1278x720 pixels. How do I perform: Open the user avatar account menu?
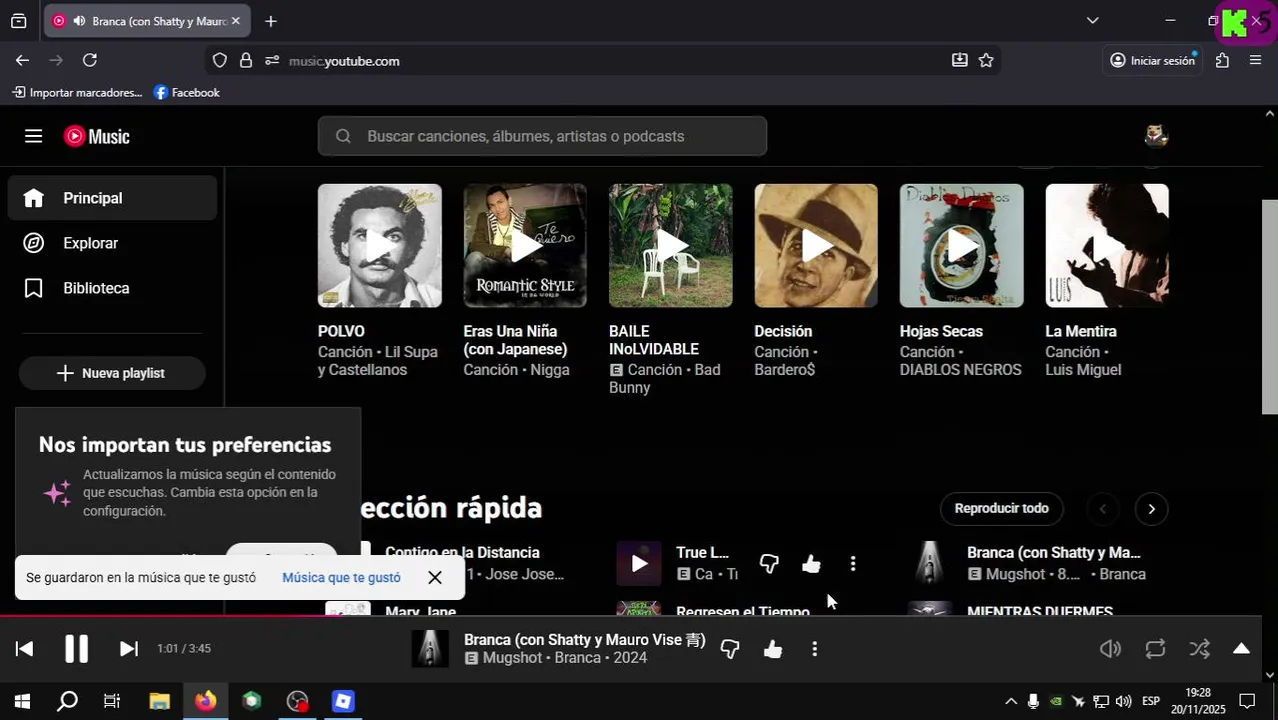pyautogui.click(x=1156, y=136)
